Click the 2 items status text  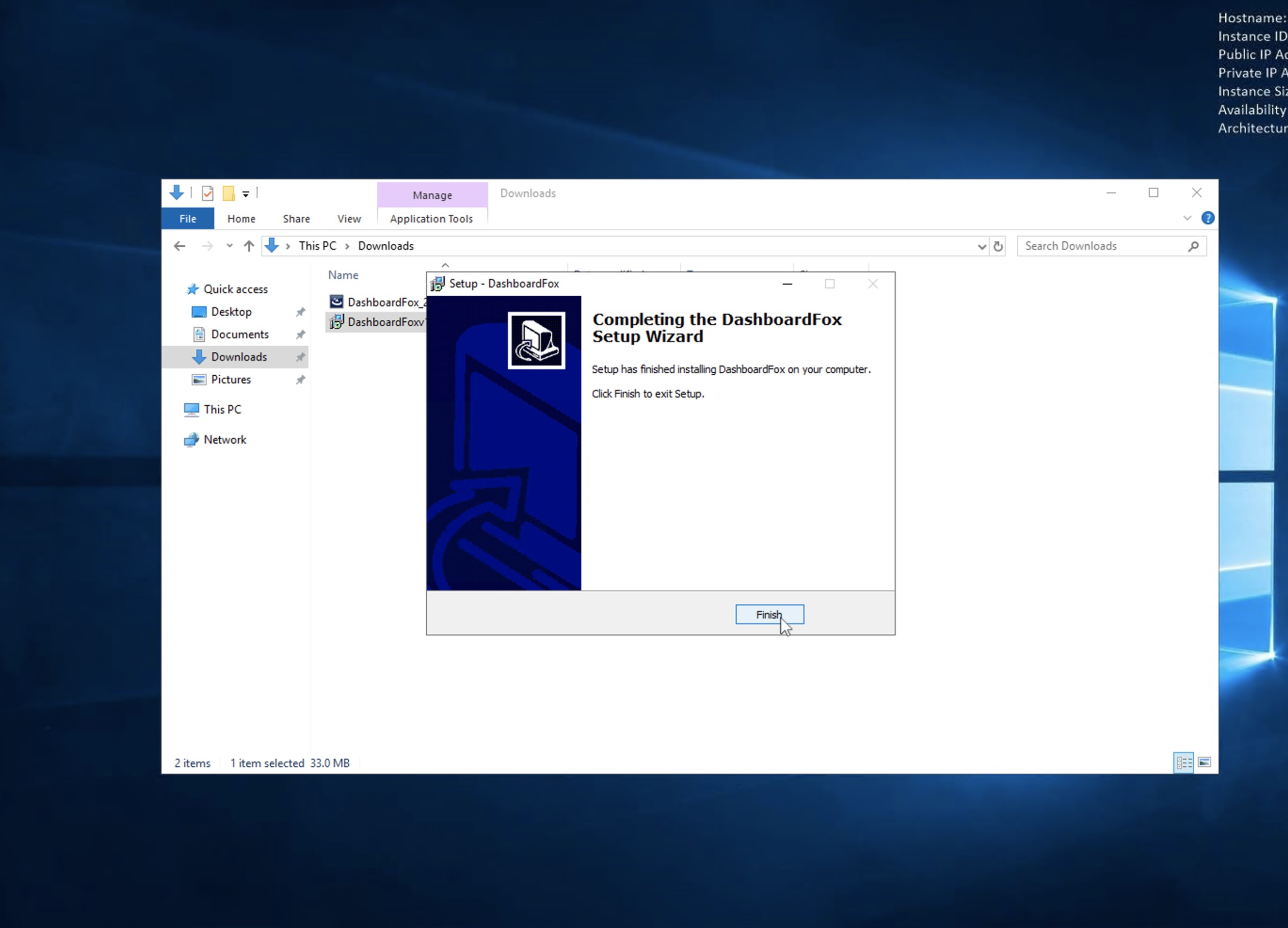click(193, 763)
